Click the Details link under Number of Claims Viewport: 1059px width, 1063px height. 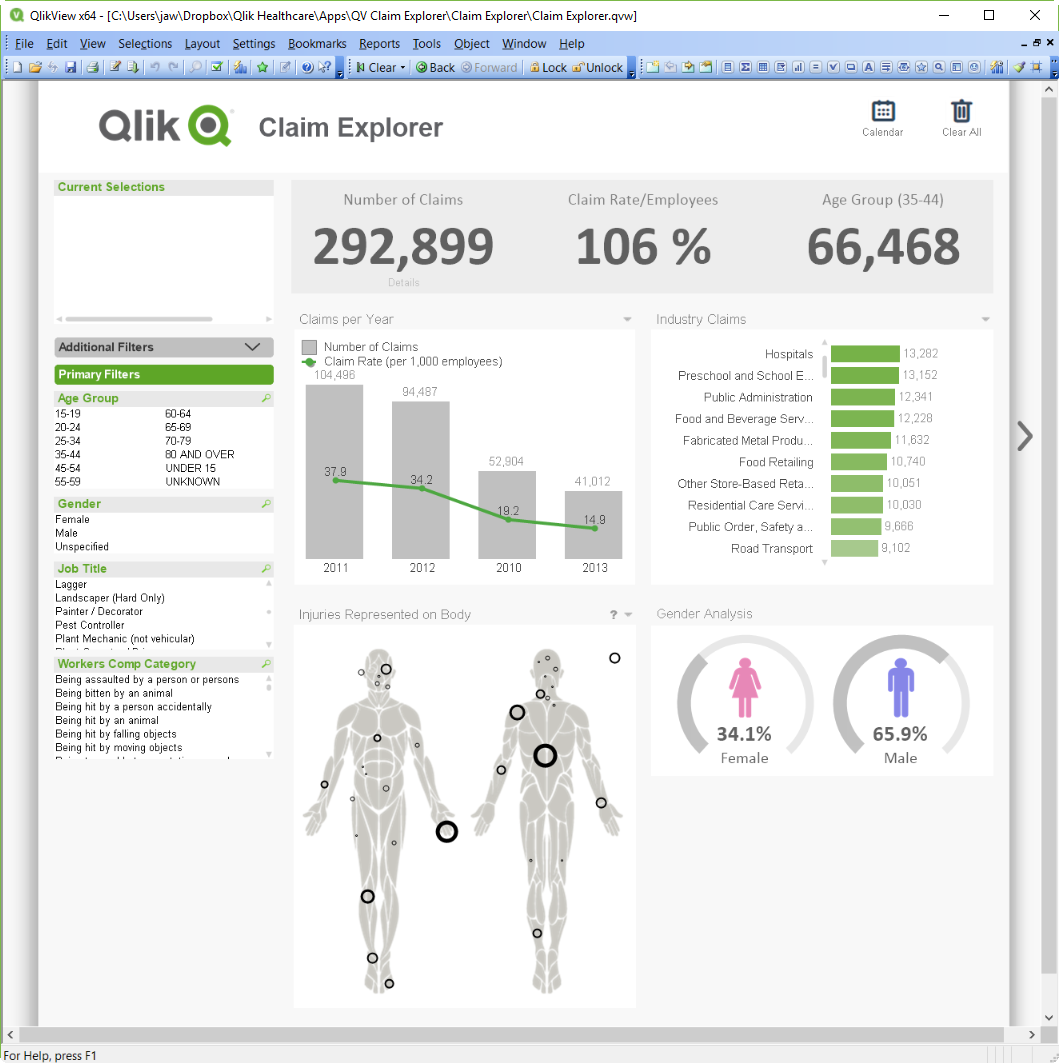pos(403,282)
